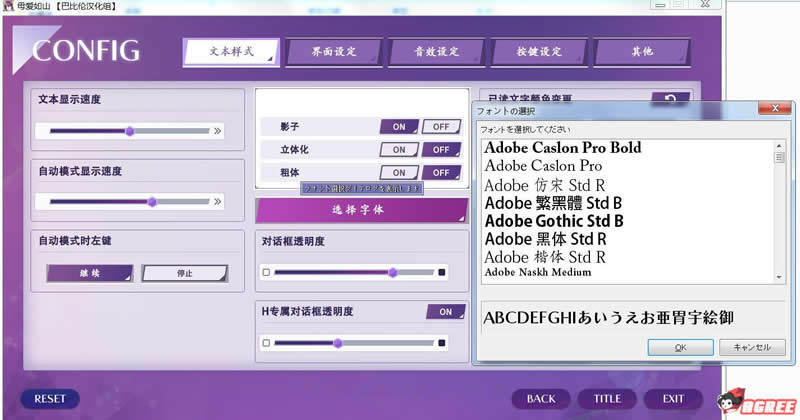This screenshot has width=800, height=420.
Task: Click the 自动模式显示速度 slider handle
Action: coord(152,202)
